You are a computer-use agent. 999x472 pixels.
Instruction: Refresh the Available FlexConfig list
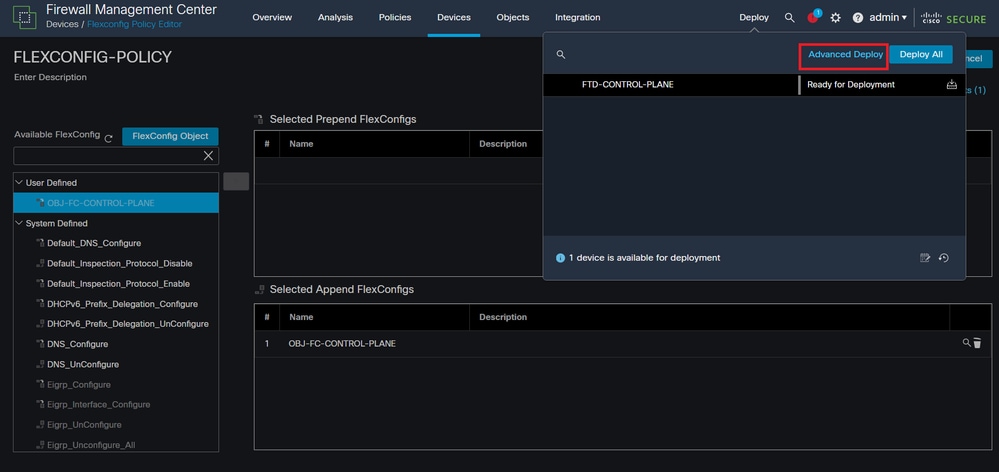pos(108,138)
